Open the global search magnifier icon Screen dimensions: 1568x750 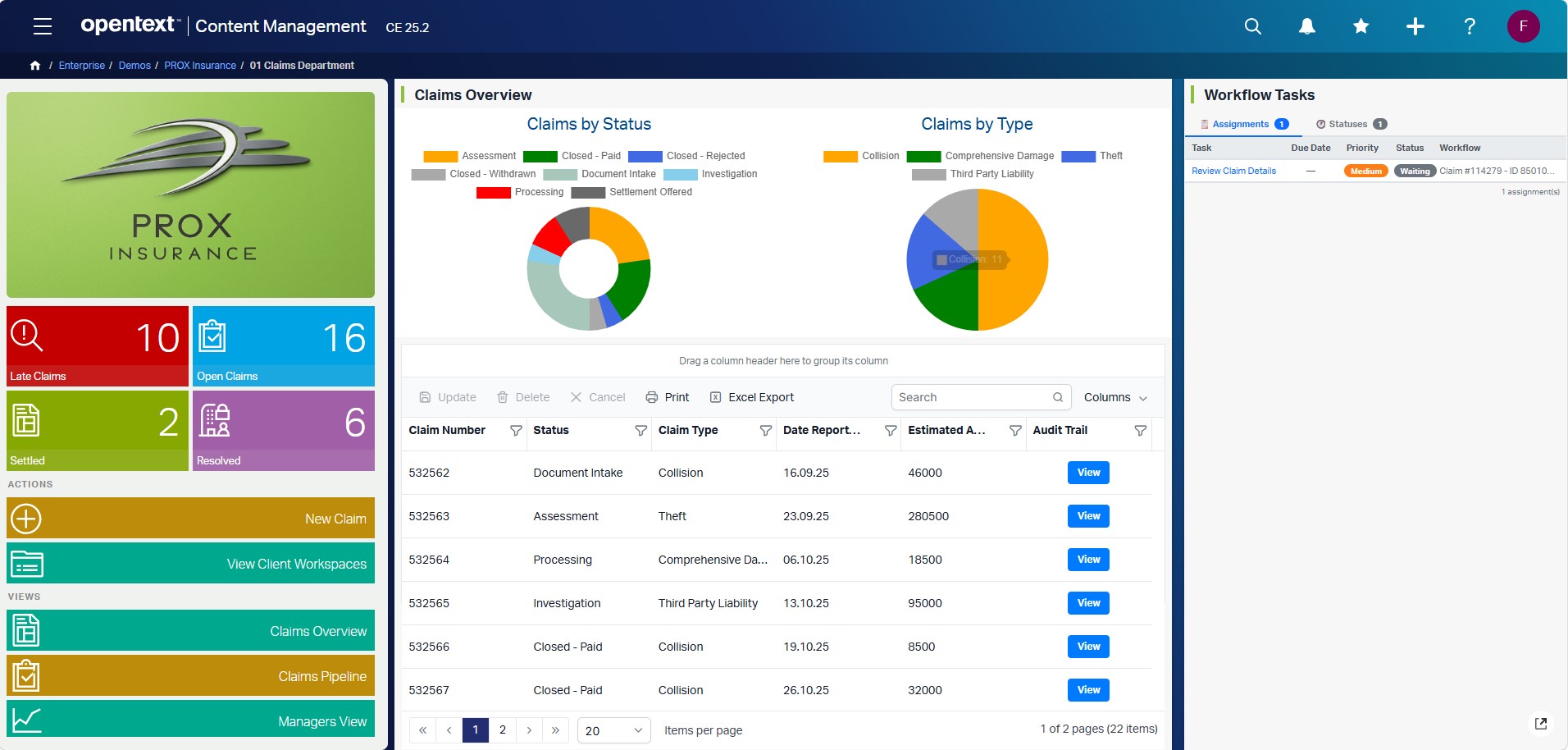tap(1253, 26)
